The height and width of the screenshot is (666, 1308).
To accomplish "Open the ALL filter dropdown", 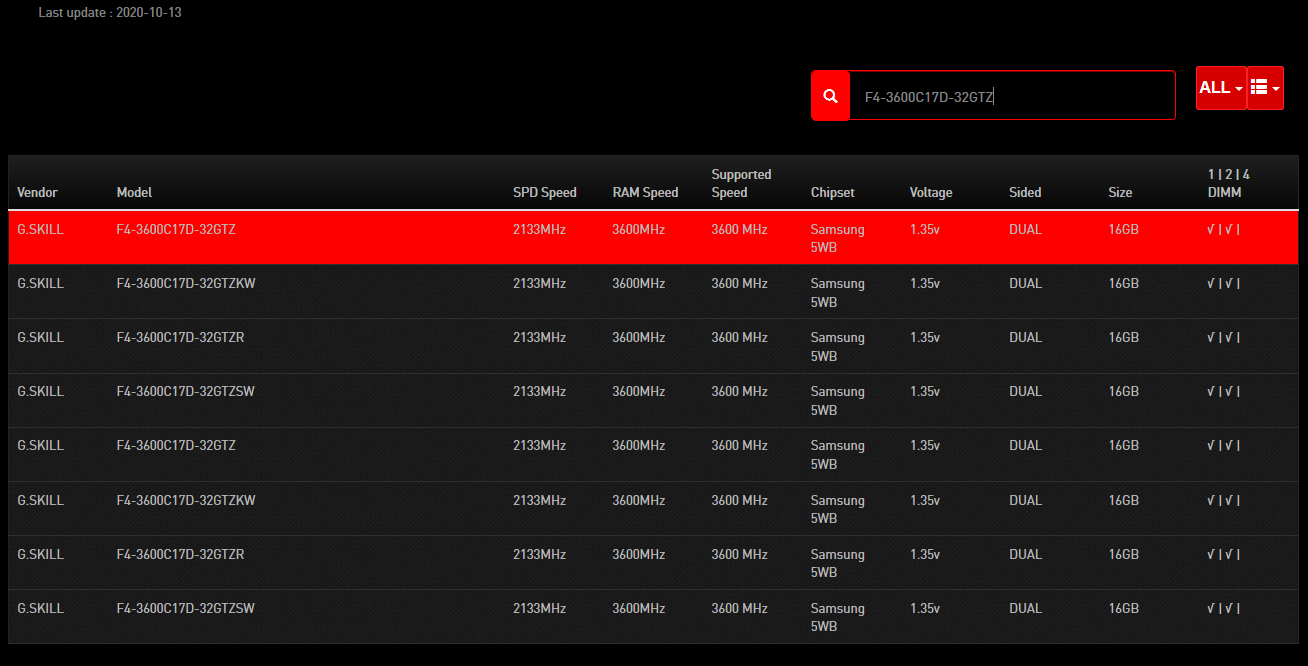I will (x=1221, y=88).
